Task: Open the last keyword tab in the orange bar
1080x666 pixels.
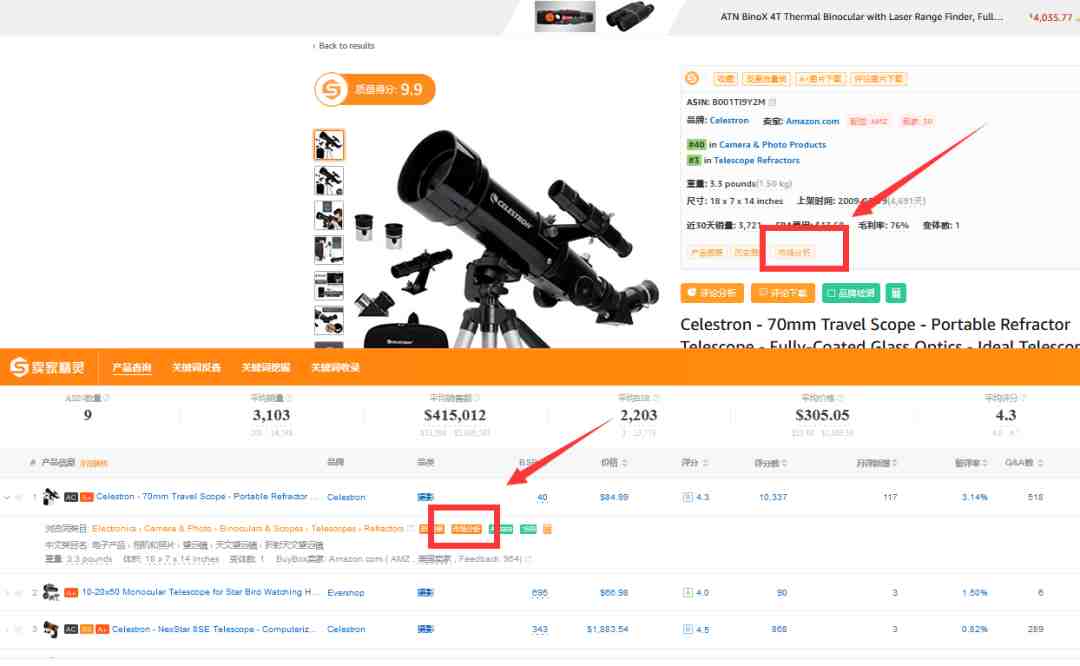Action: pyautogui.click(x=335, y=368)
